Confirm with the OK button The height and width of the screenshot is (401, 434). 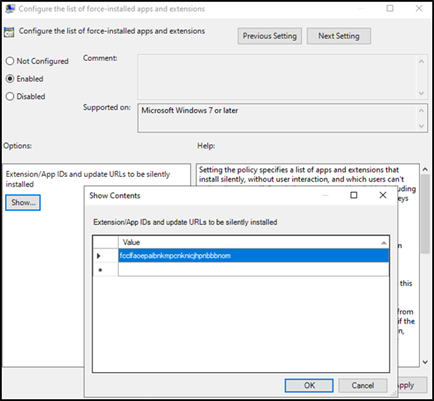pos(309,385)
